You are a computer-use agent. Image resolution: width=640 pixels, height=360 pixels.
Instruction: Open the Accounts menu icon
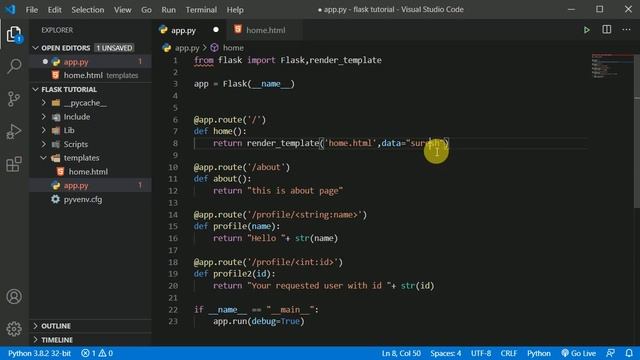(x=14, y=296)
